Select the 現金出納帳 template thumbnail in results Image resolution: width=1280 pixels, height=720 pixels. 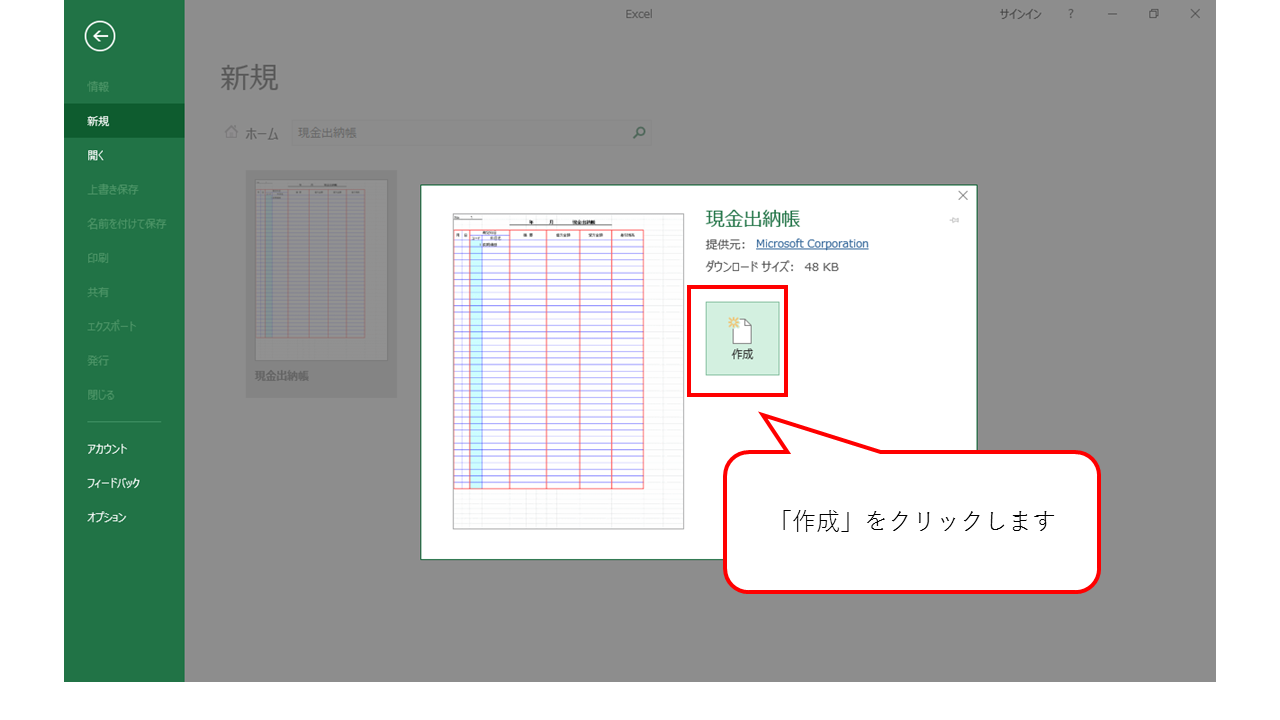click(321, 283)
